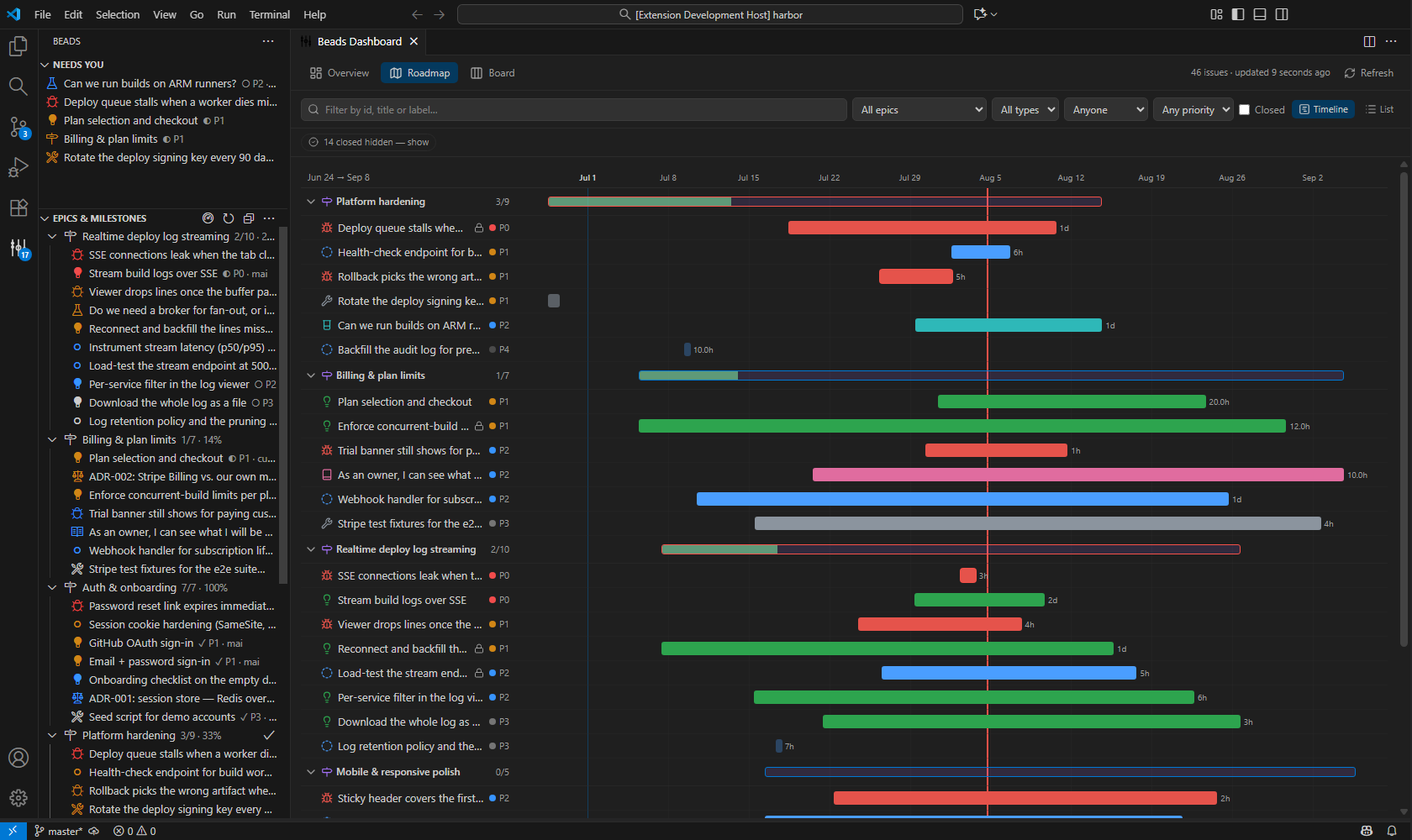Open Run and Debug view
Image resolution: width=1412 pixels, height=840 pixels.
click(18, 167)
